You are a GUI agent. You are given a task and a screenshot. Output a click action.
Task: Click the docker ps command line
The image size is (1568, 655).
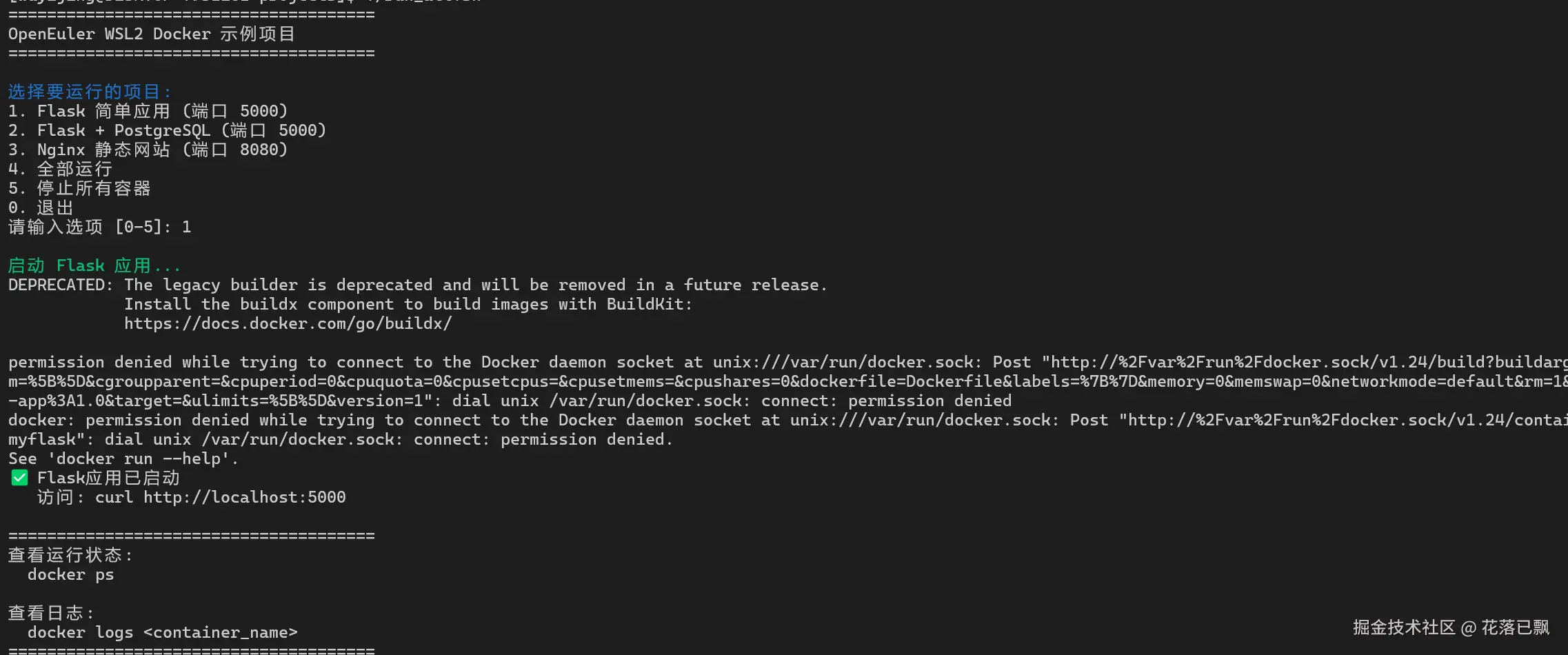coord(71,574)
